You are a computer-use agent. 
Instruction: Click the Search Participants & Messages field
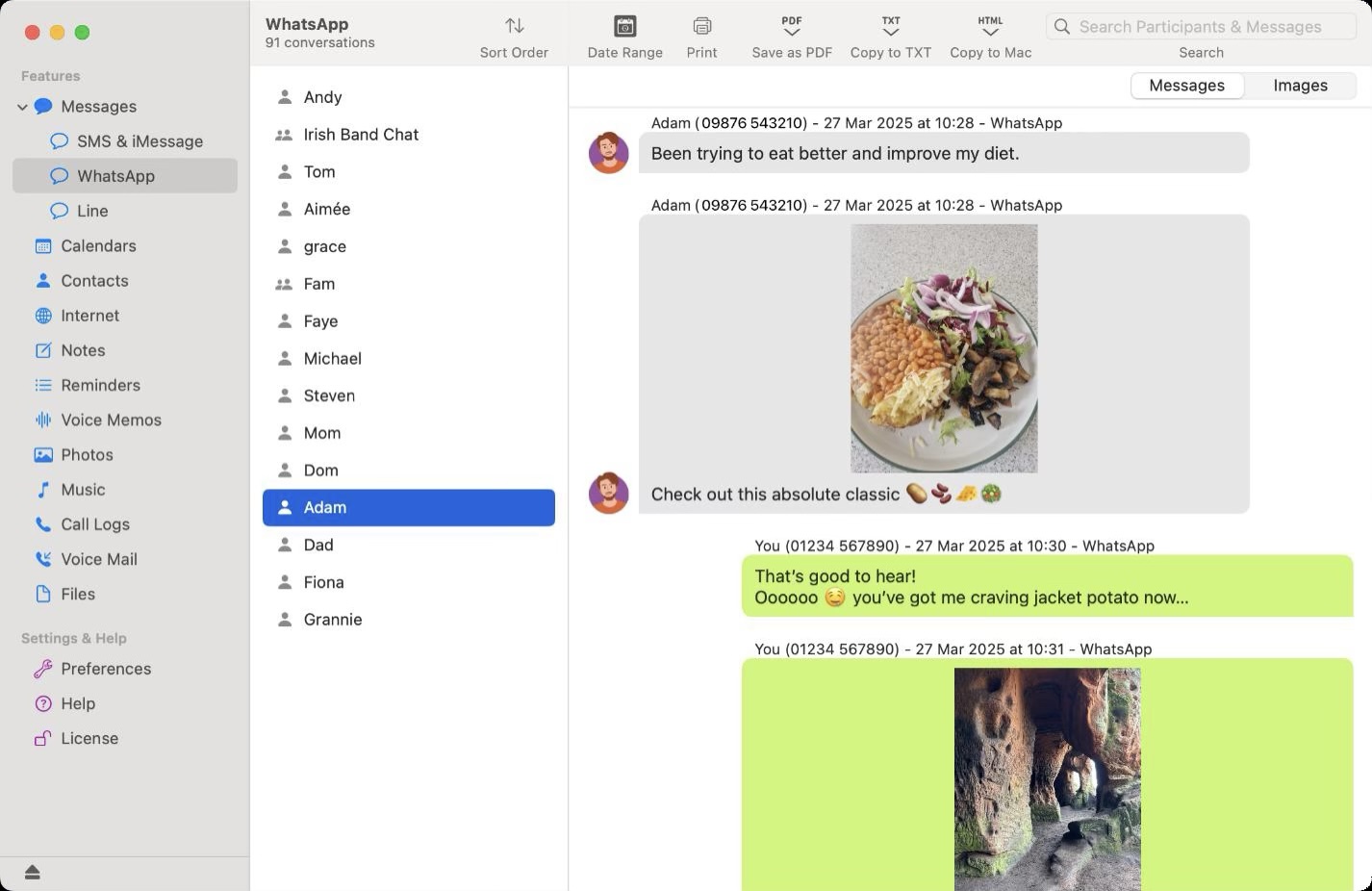coord(1201,26)
